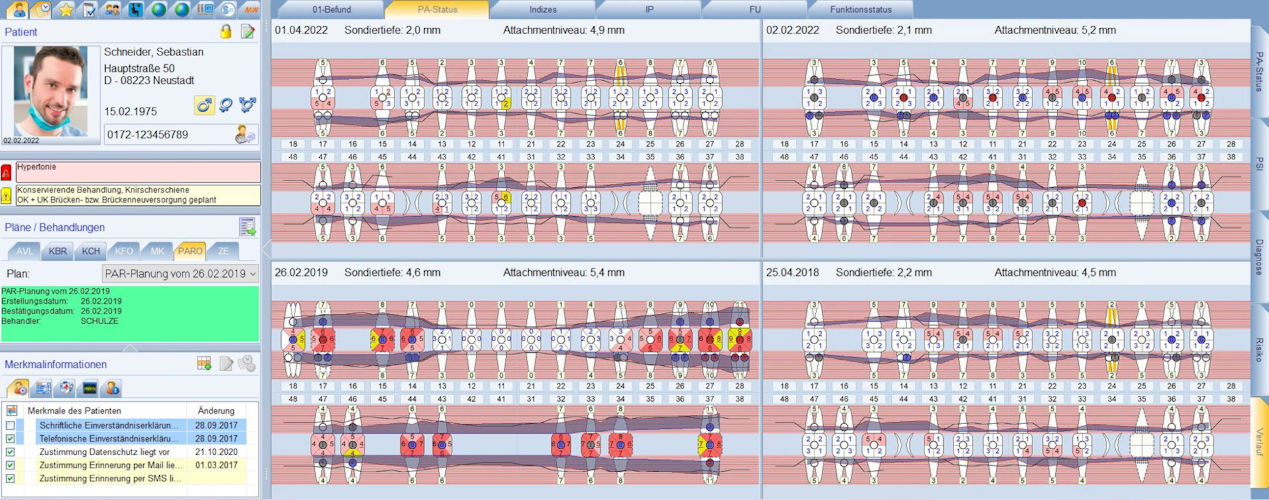The height and width of the screenshot is (500, 1269).
Task: Click the star favorites icon in top toolbar
Action: coord(66,10)
